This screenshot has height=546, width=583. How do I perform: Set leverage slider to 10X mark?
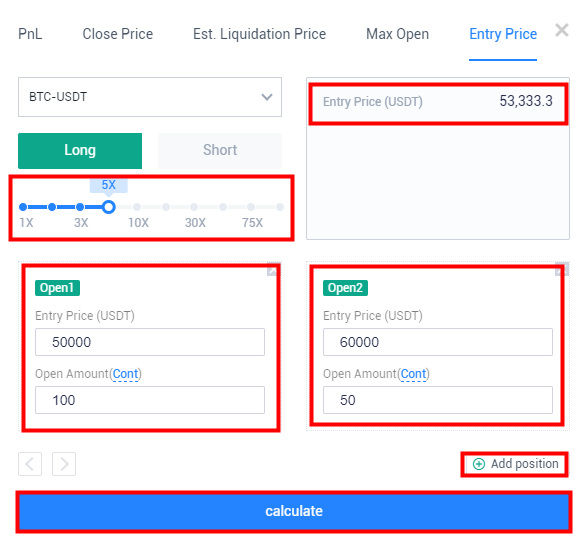click(137, 207)
